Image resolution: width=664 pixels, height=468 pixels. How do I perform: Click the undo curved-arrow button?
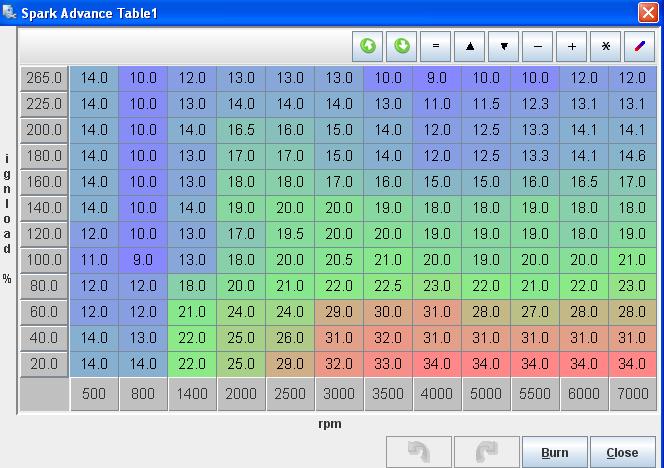pyautogui.click(x=419, y=452)
